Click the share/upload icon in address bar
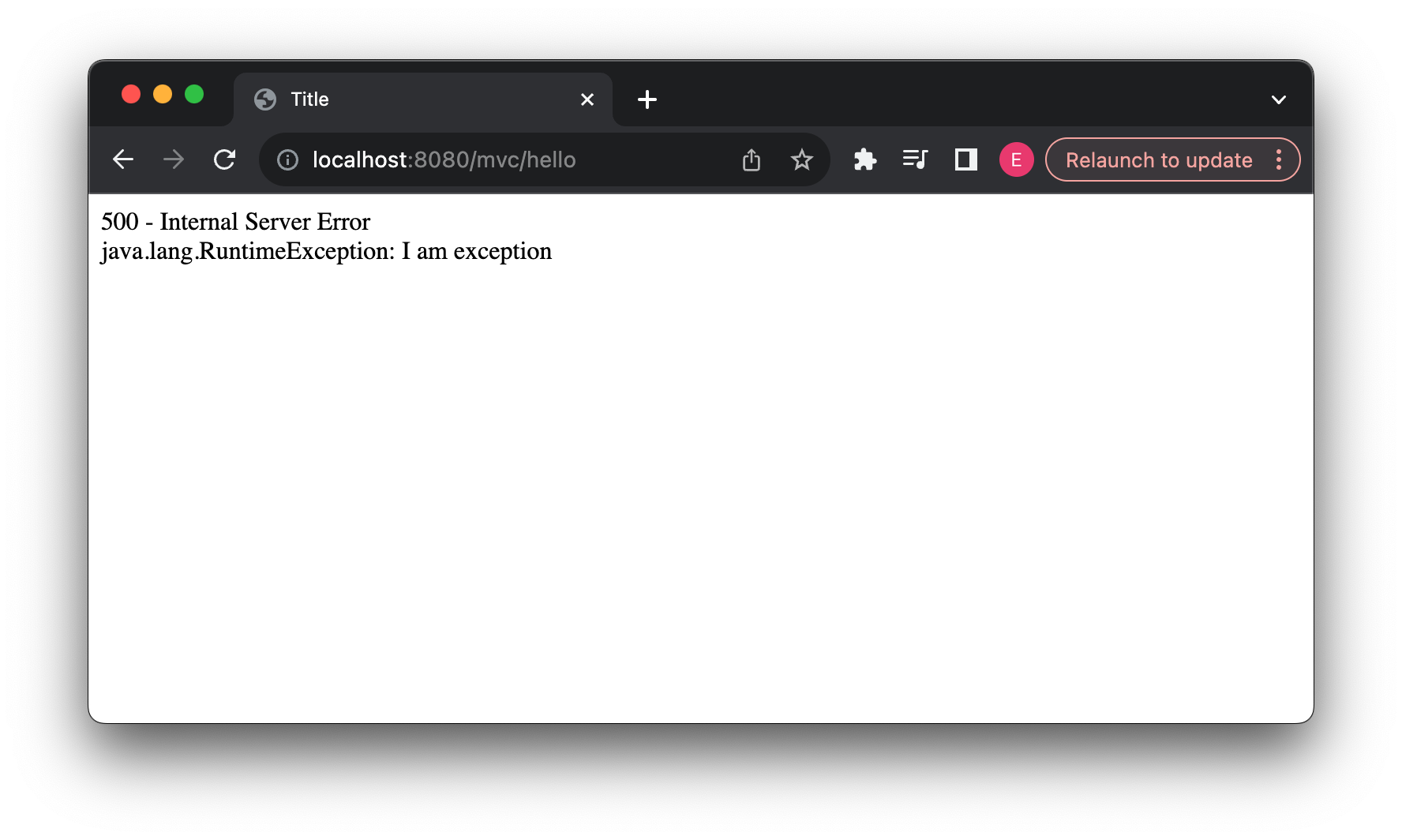The image size is (1402, 840). [x=751, y=159]
